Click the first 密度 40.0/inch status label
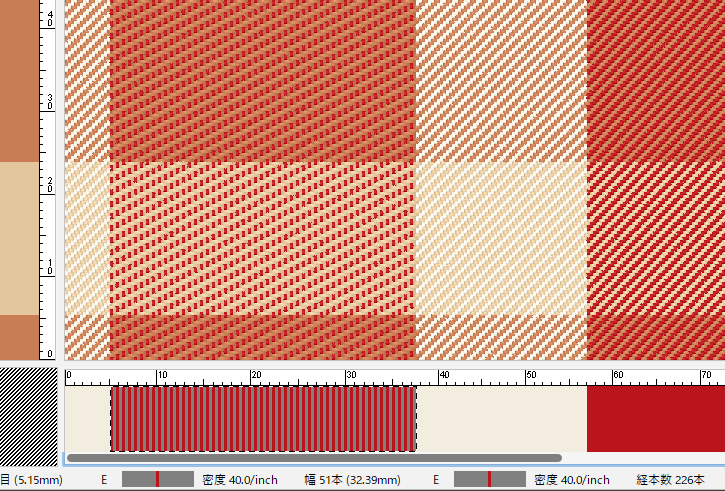The width and height of the screenshot is (725, 491). pos(240,479)
